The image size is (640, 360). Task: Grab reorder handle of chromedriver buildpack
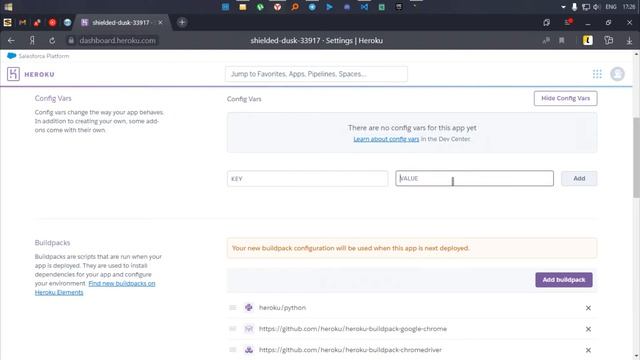233,350
